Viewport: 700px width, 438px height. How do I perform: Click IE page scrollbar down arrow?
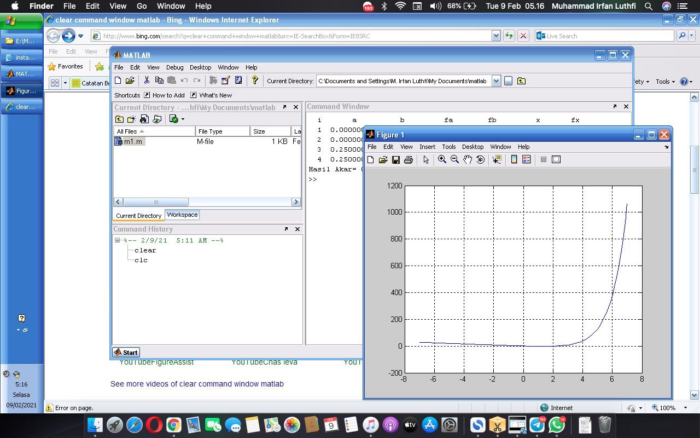(694, 395)
